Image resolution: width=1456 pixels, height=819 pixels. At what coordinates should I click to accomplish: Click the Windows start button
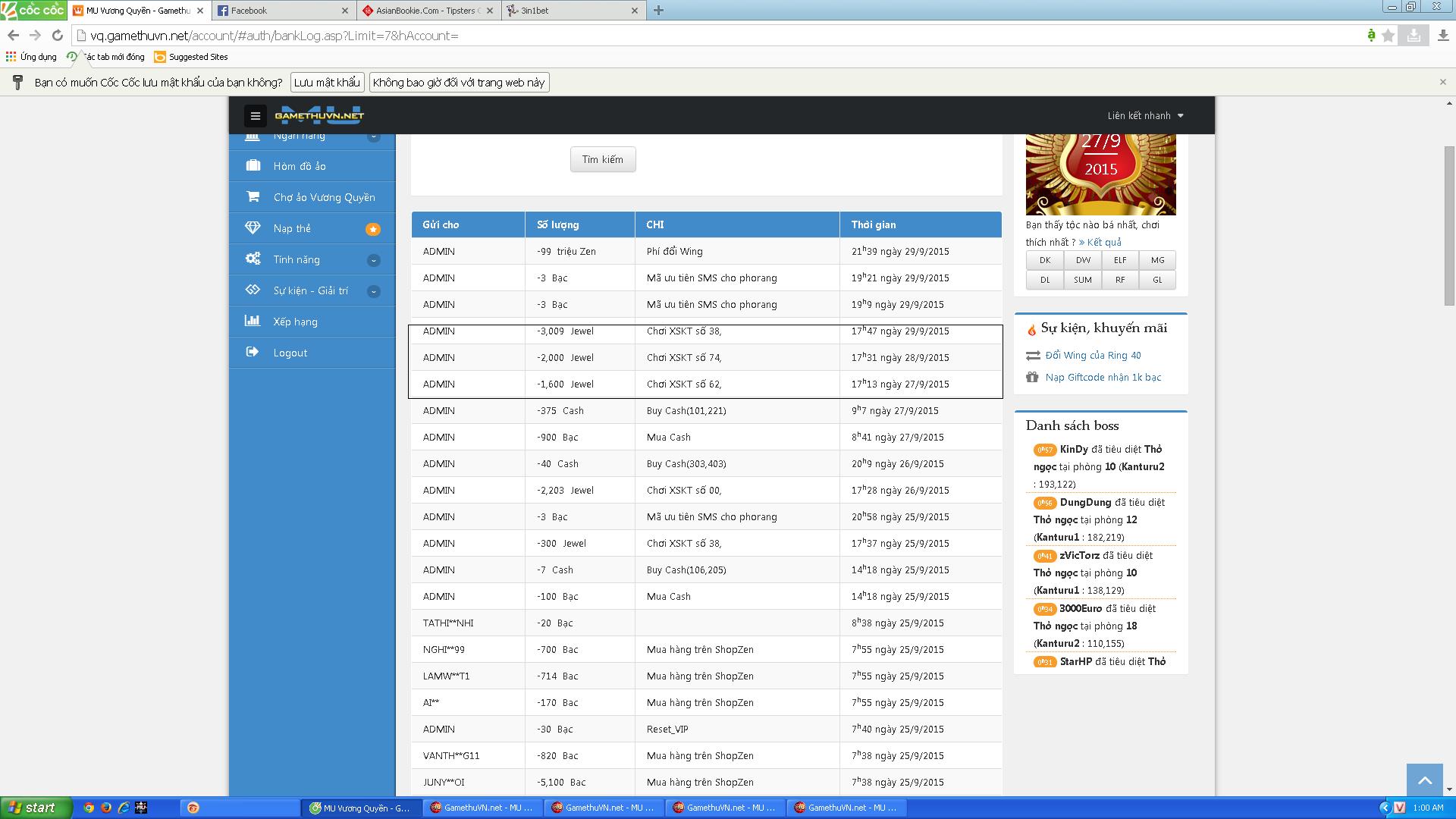36,808
